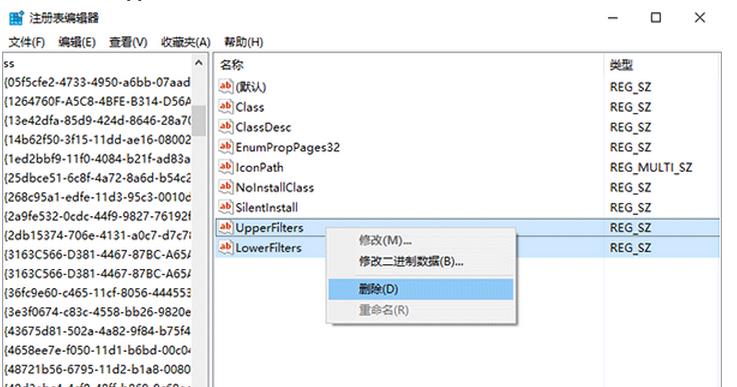Click the REG_SZ type in the NoInstallClass row
737x387 pixels.
[x=630, y=188]
